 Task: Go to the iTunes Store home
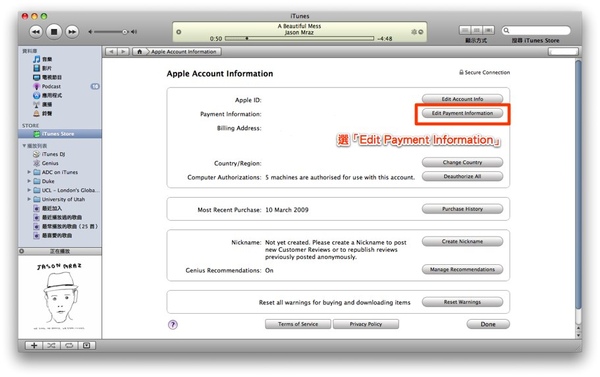click(140, 52)
